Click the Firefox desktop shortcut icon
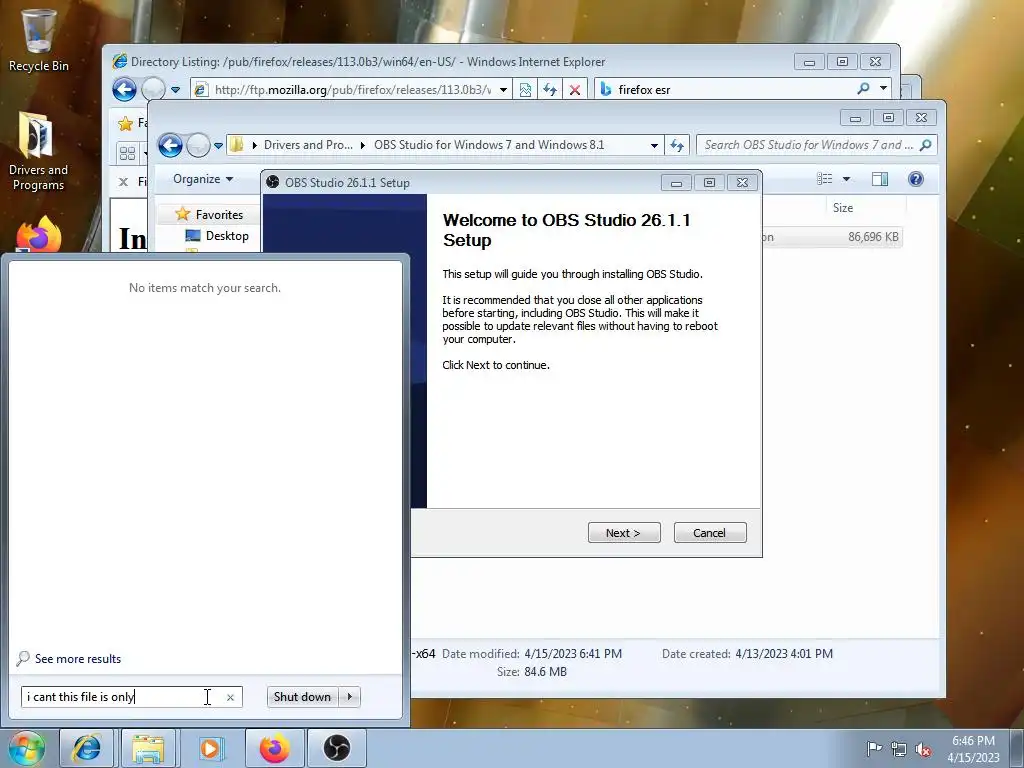Image resolution: width=1024 pixels, height=768 pixels. [x=38, y=234]
